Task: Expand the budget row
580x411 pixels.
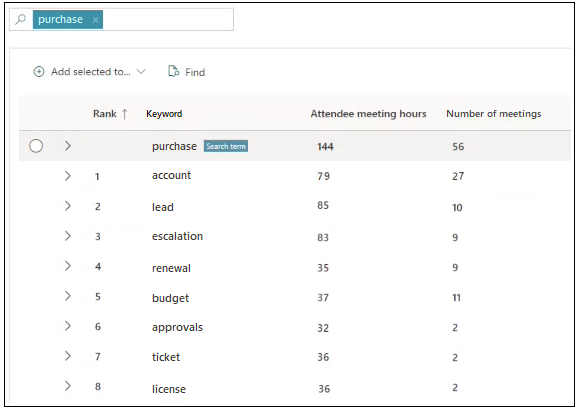Action: [67, 296]
